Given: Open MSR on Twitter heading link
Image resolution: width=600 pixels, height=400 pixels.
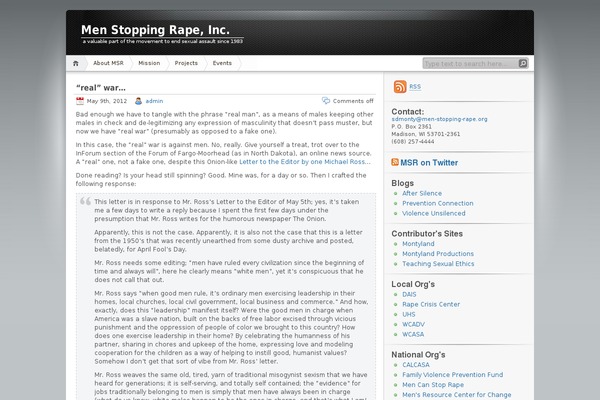Looking at the screenshot, I should (x=429, y=163).
